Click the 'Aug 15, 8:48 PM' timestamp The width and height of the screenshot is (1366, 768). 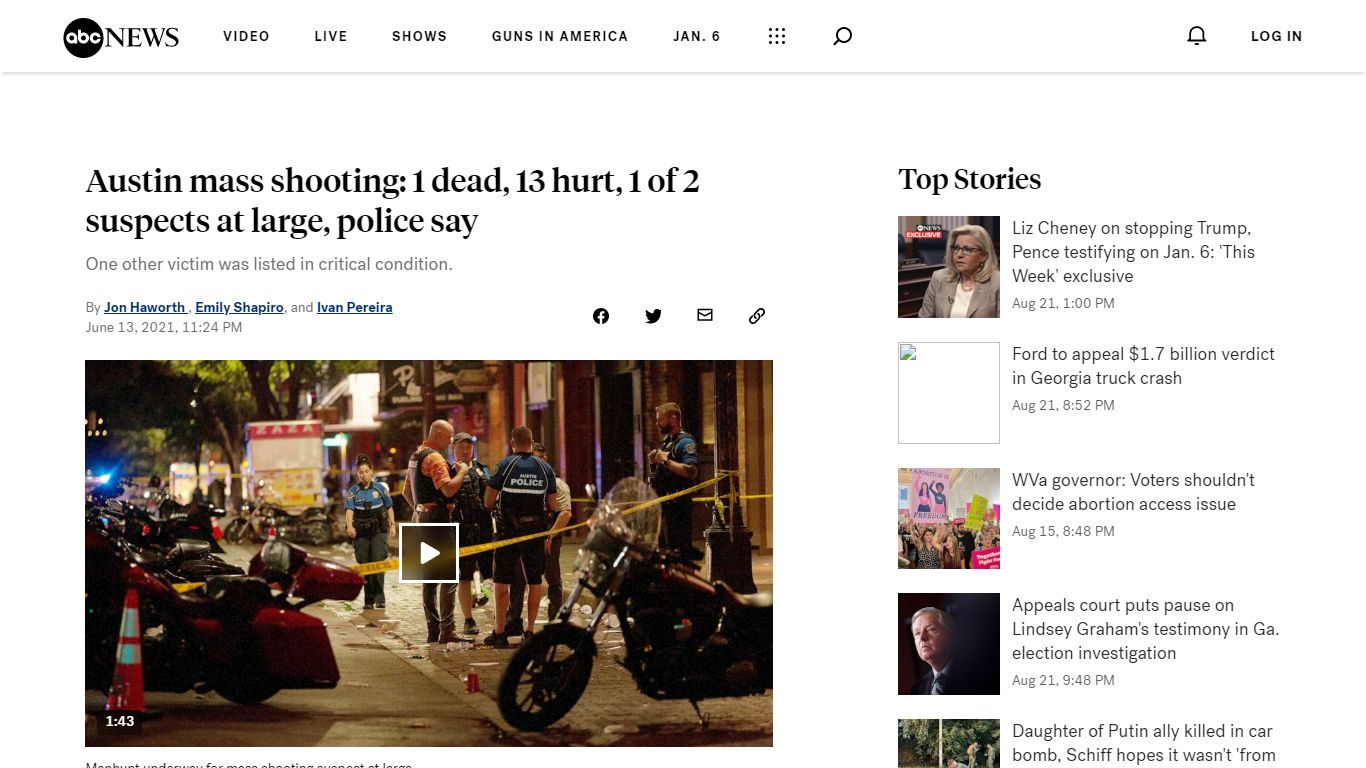[1063, 531]
